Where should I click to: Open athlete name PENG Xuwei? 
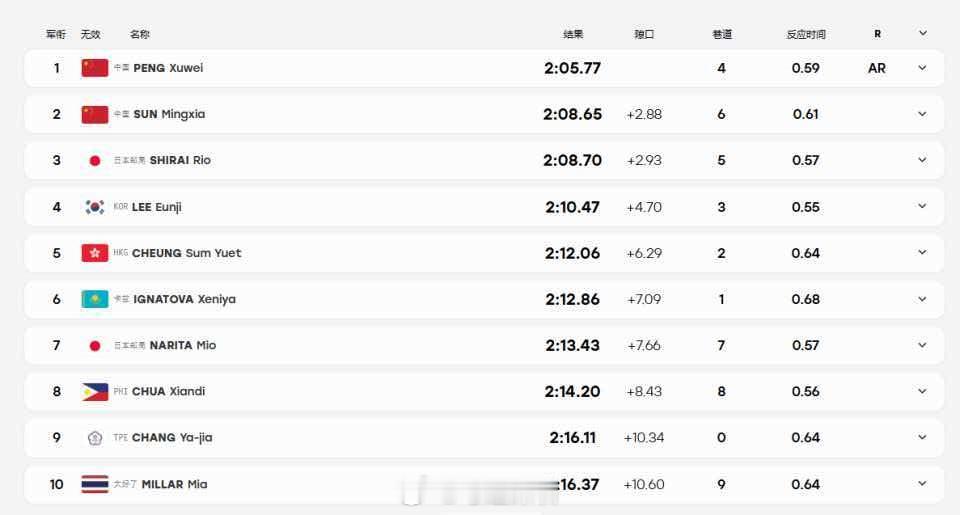point(168,68)
